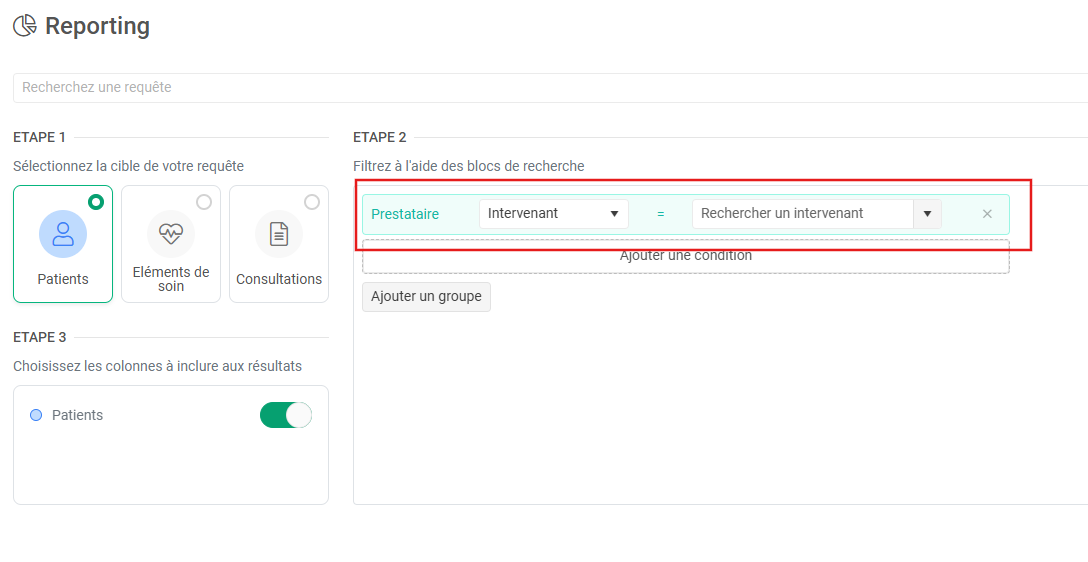Click the Reporting pie chart icon
Image resolution: width=1088 pixels, height=562 pixels.
[x=25, y=26]
